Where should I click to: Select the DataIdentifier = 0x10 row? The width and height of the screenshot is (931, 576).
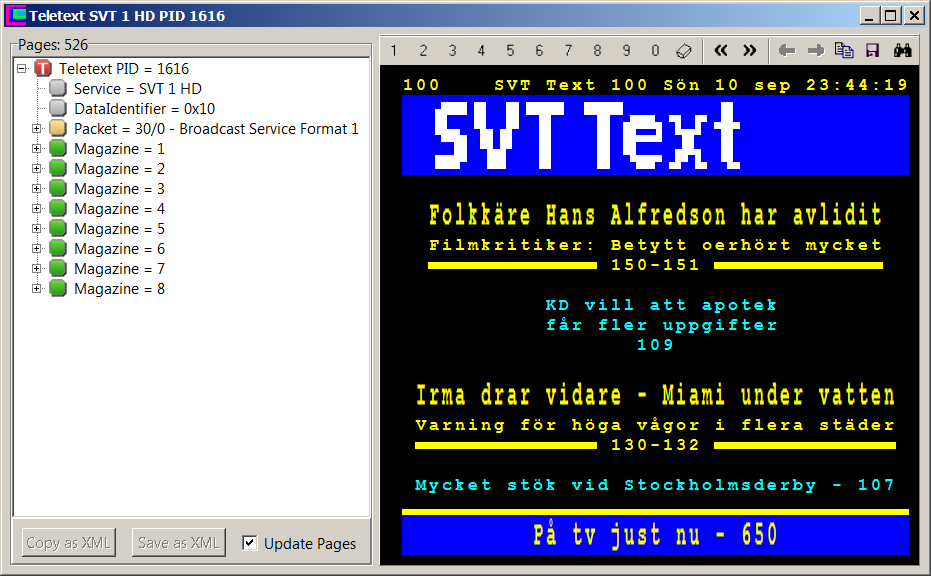(144, 109)
